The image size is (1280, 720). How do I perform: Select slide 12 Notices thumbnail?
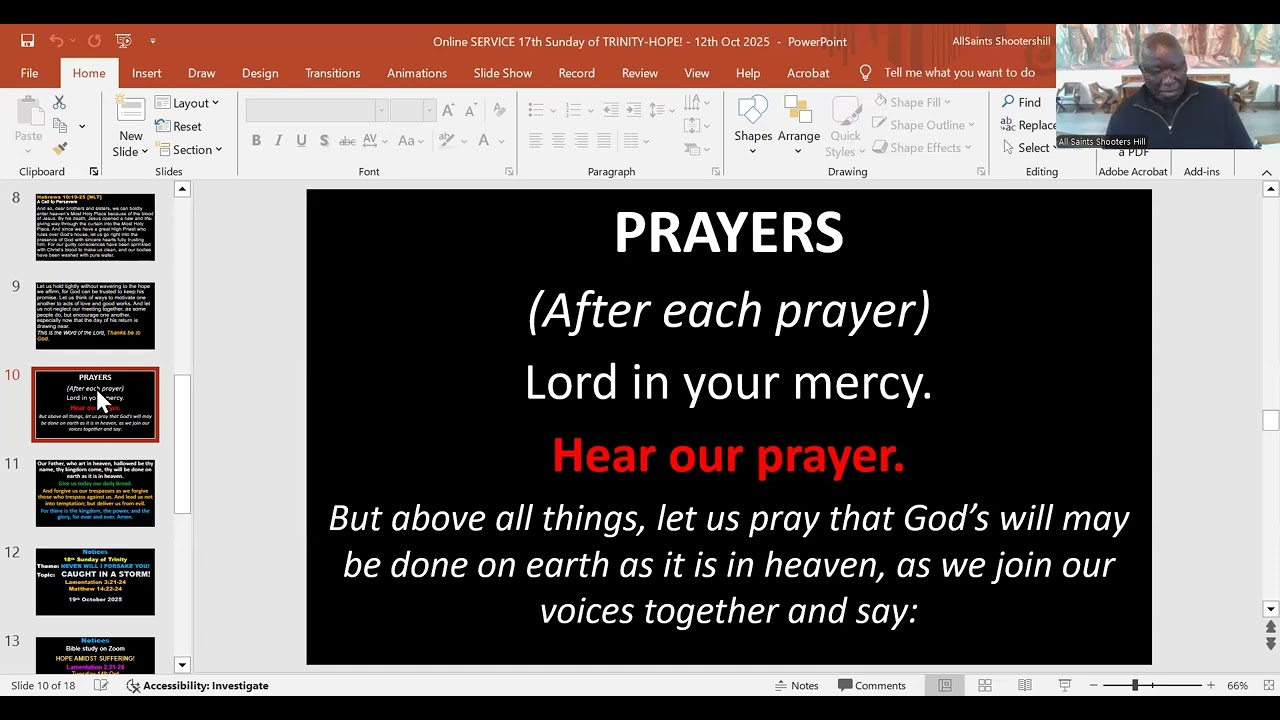tap(95, 582)
